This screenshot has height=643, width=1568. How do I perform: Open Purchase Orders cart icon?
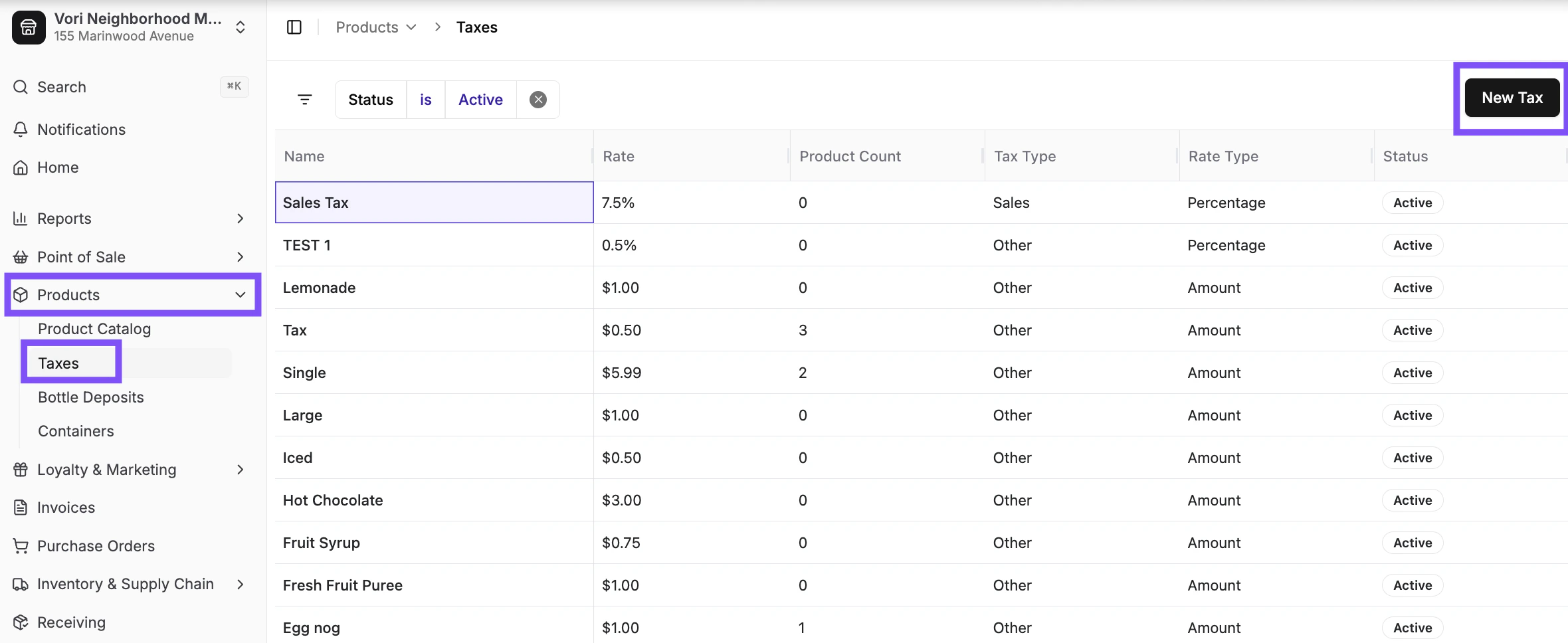pos(21,546)
